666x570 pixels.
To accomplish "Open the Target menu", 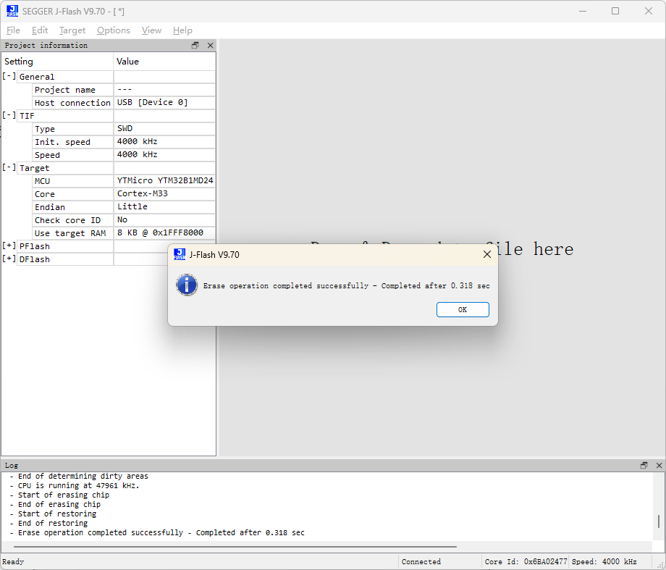I will (72, 31).
